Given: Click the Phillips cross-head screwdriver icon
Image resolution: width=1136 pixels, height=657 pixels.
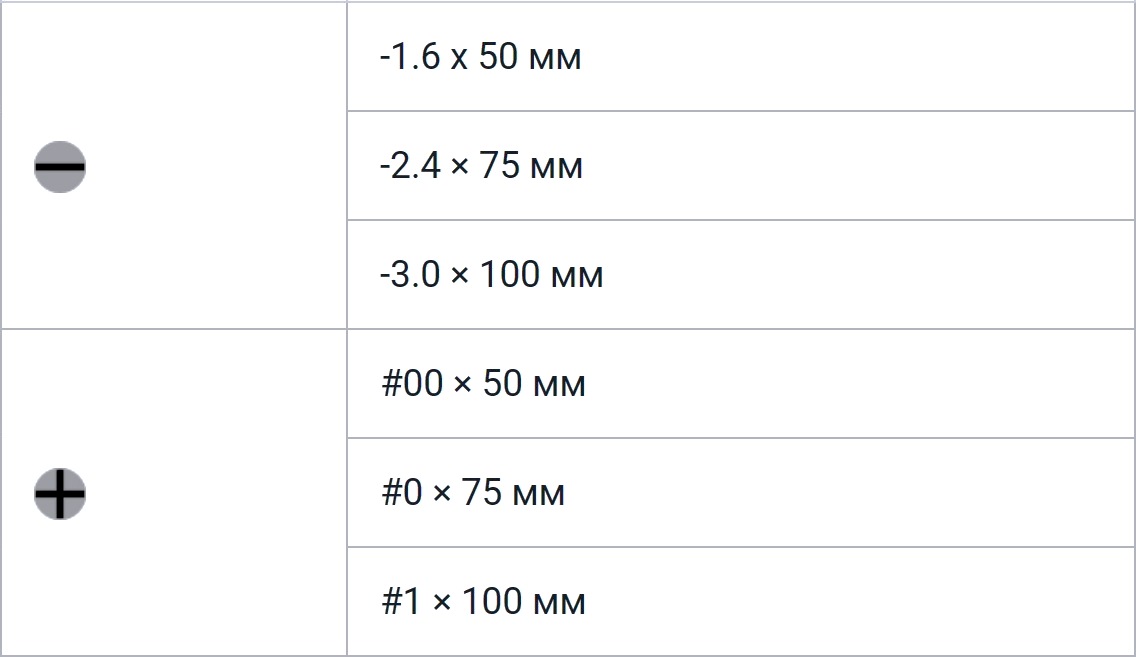Looking at the screenshot, I should pos(60,494).
